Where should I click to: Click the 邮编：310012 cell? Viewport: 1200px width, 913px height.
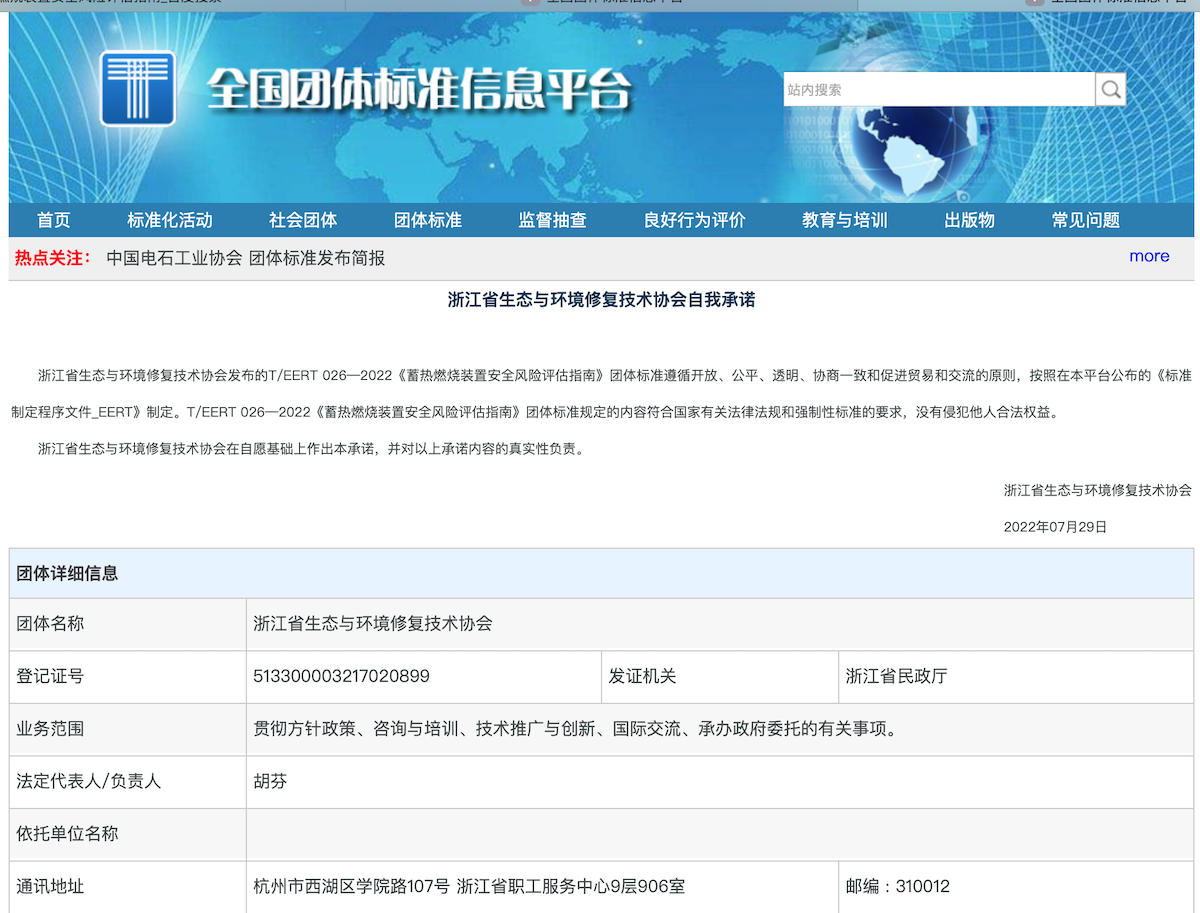pyautogui.click(x=1016, y=887)
